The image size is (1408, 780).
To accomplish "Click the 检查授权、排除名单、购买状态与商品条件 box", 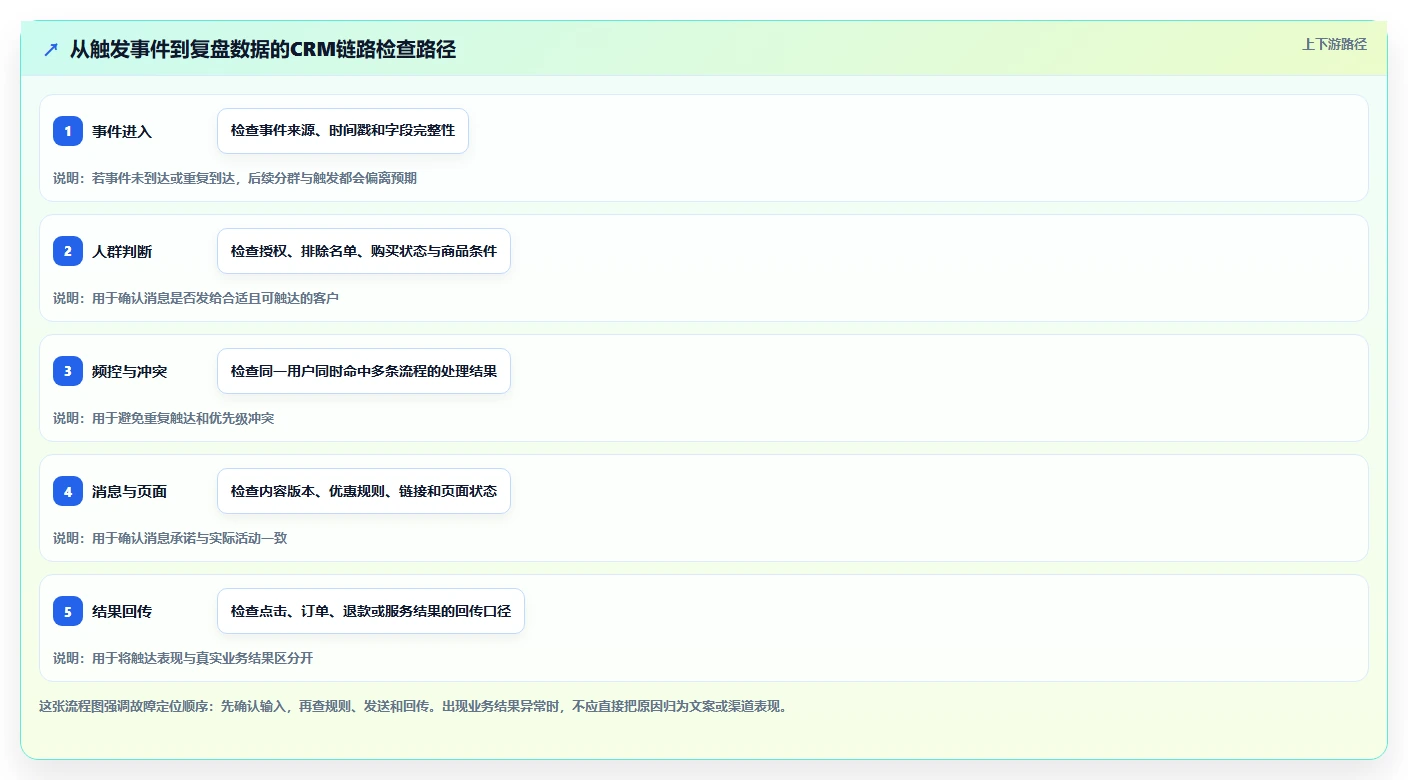I will [364, 251].
